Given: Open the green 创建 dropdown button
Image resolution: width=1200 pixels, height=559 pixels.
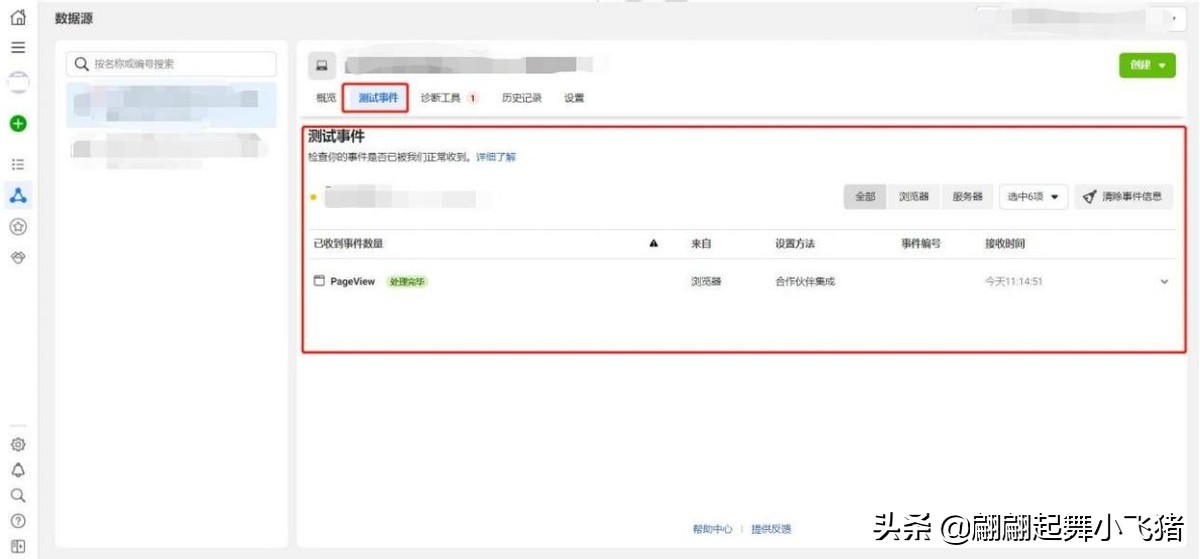Looking at the screenshot, I should [x=1147, y=65].
